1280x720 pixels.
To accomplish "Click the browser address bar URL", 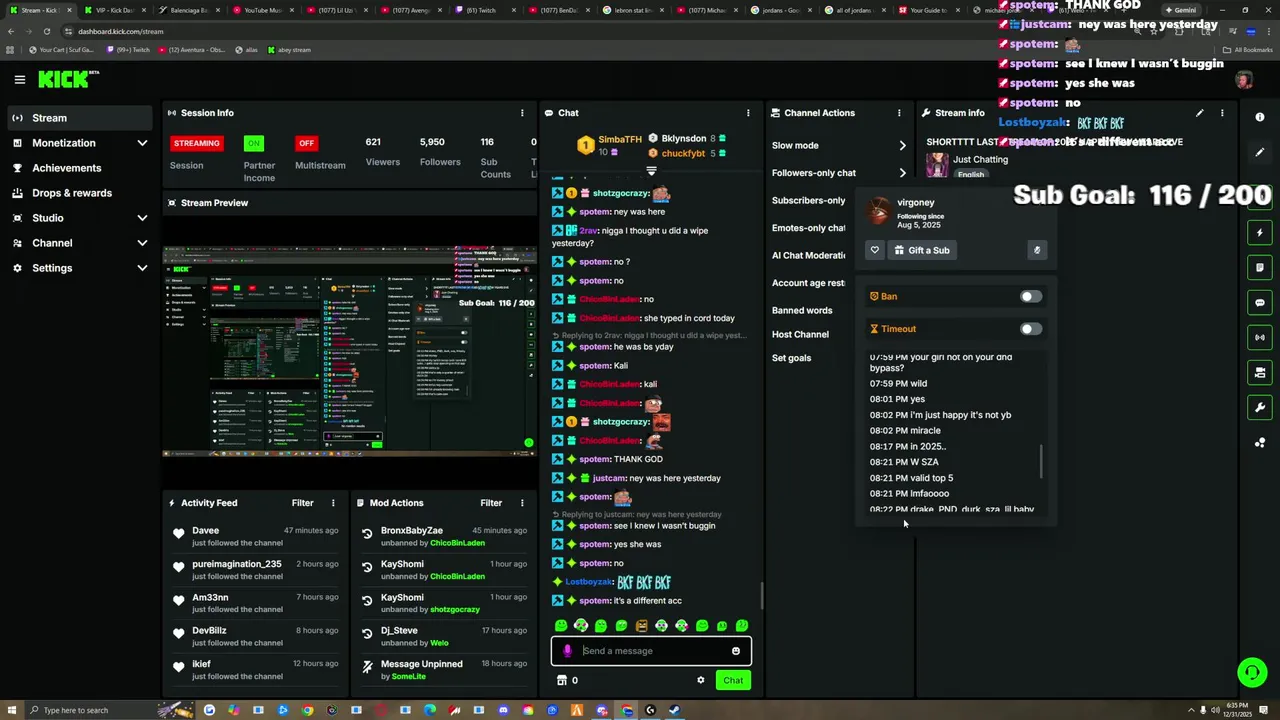I will click(x=120, y=31).
